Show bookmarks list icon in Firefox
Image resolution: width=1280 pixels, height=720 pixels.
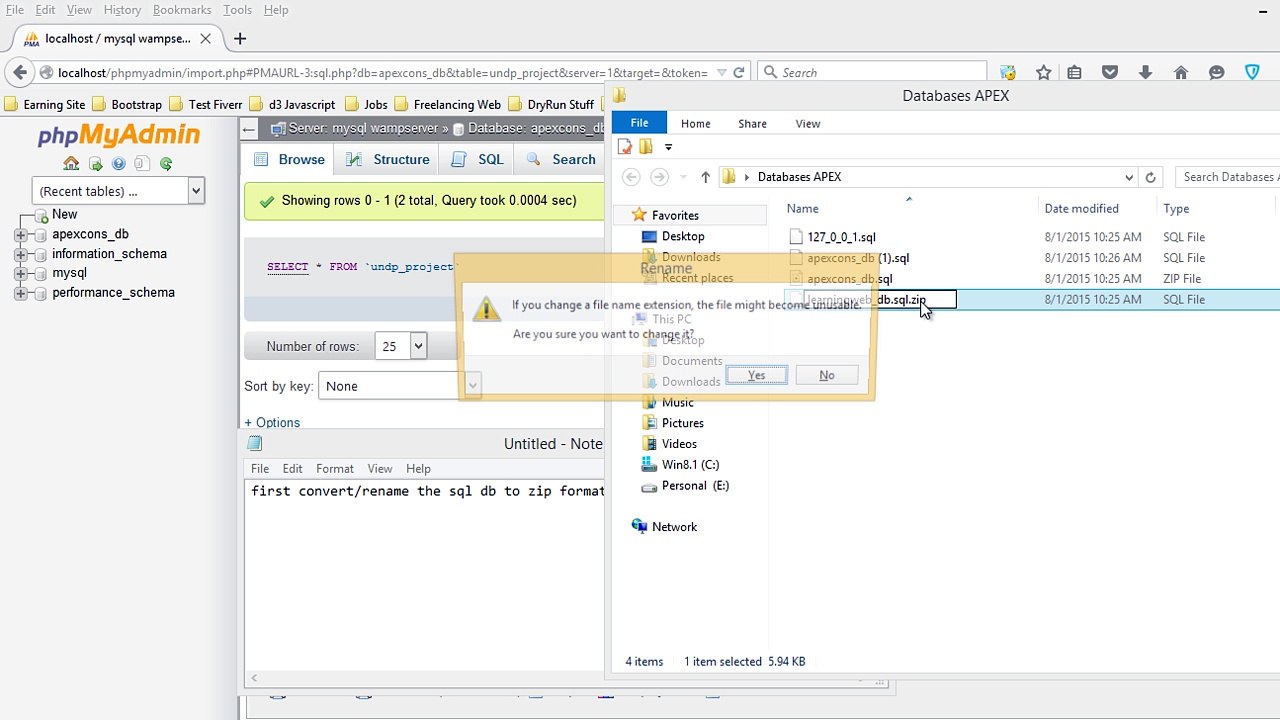(1074, 72)
